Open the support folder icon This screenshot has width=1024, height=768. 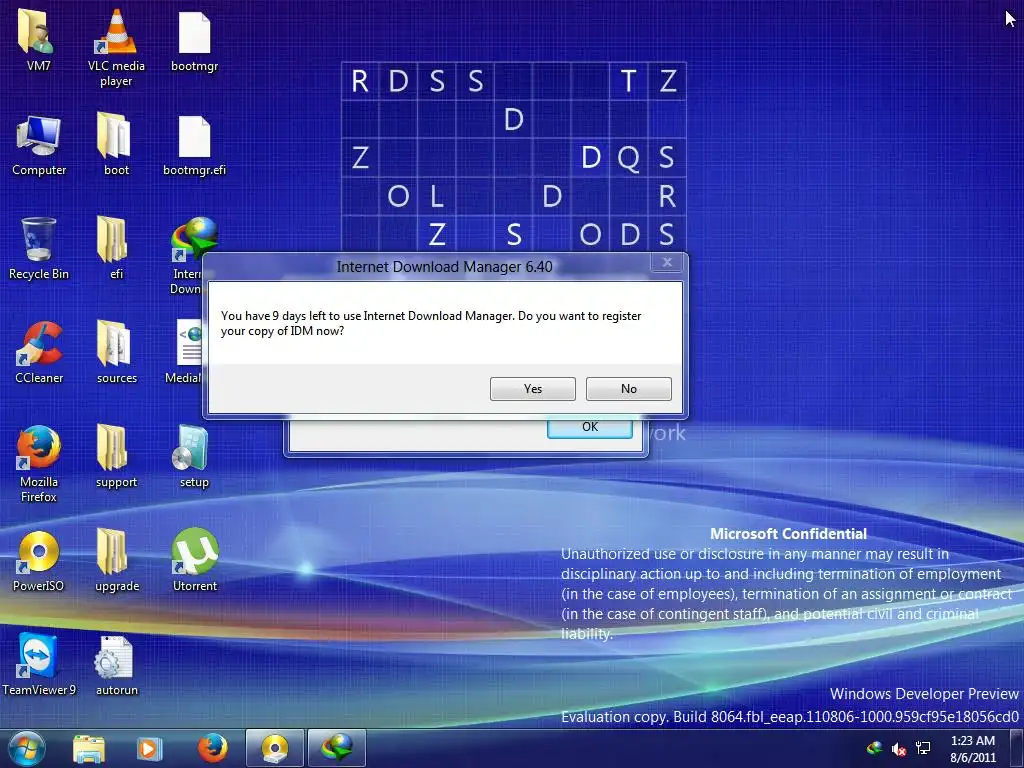click(x=116, y=456)
